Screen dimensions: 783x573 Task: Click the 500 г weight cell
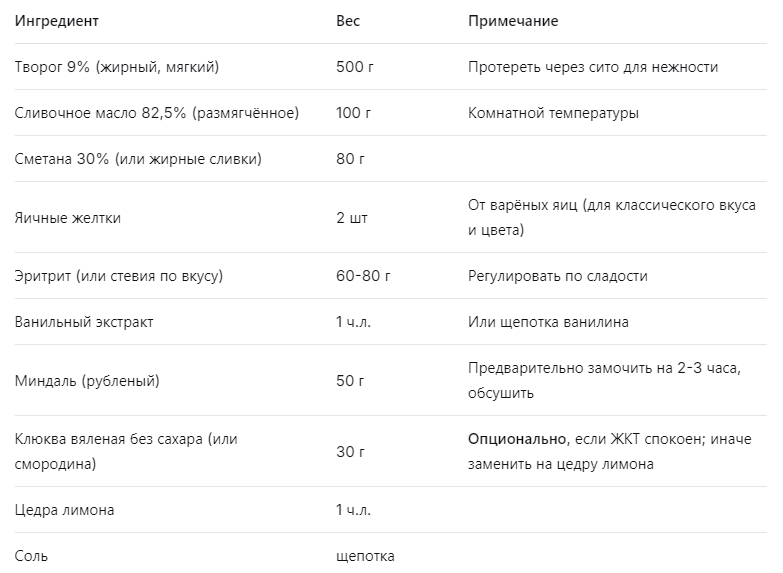tap(355, 67)
